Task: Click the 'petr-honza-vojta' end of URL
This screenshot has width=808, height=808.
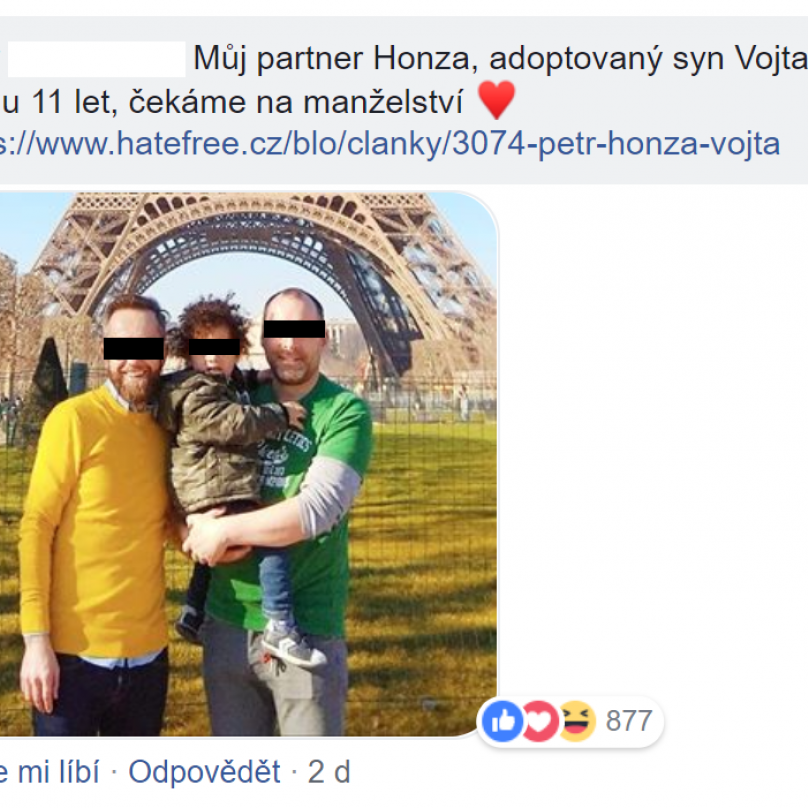Action: coord(659,144)
